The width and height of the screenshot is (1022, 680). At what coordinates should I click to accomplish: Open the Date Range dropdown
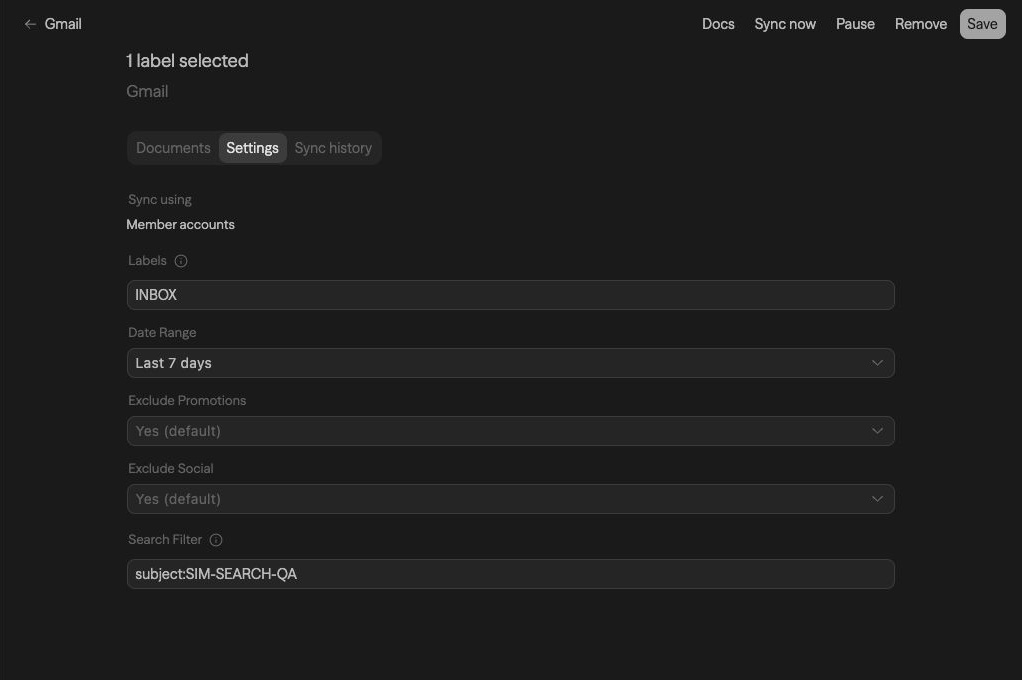coord(510,363)
